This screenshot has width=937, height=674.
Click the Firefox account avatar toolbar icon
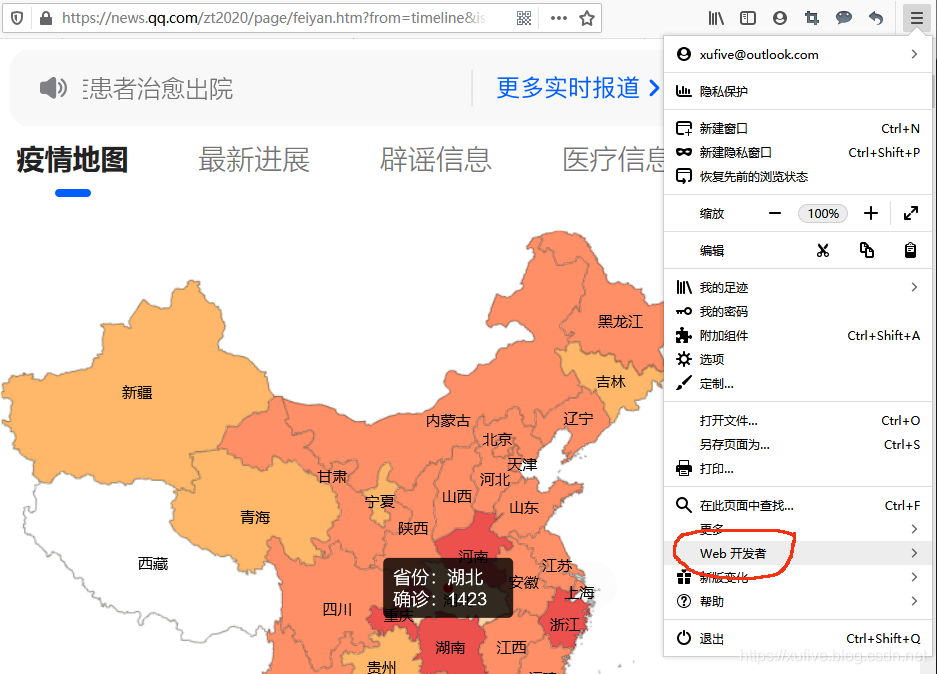click(779, 19)
